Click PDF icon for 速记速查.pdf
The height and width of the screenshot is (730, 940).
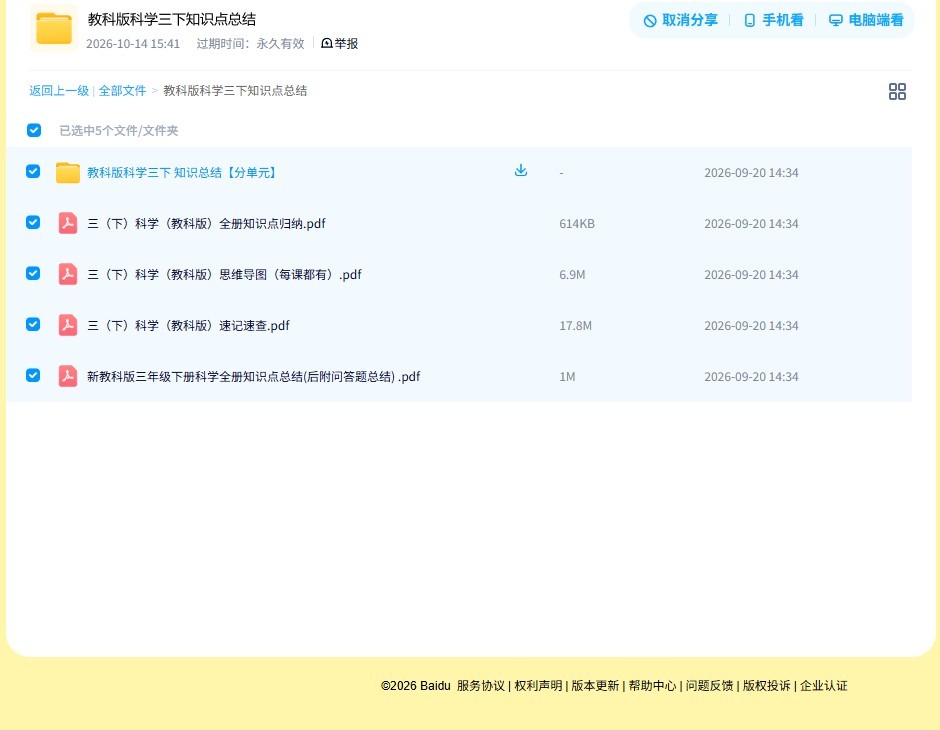pyautogui.click(x=68, y=325)
